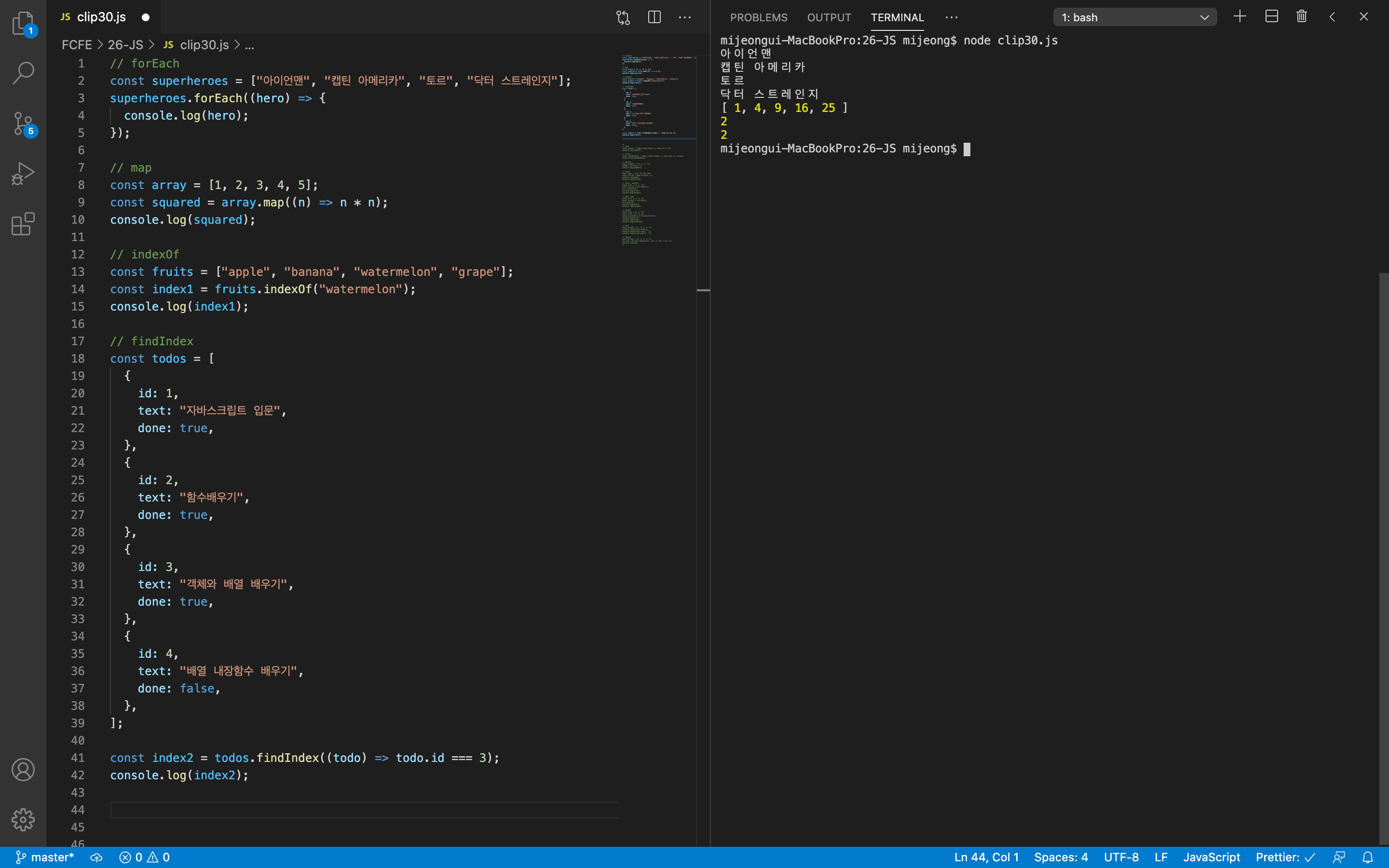Open the Search view in activity bar
Image resolution: width=1389 pixels, height=868 pixels.
[23, 73]
